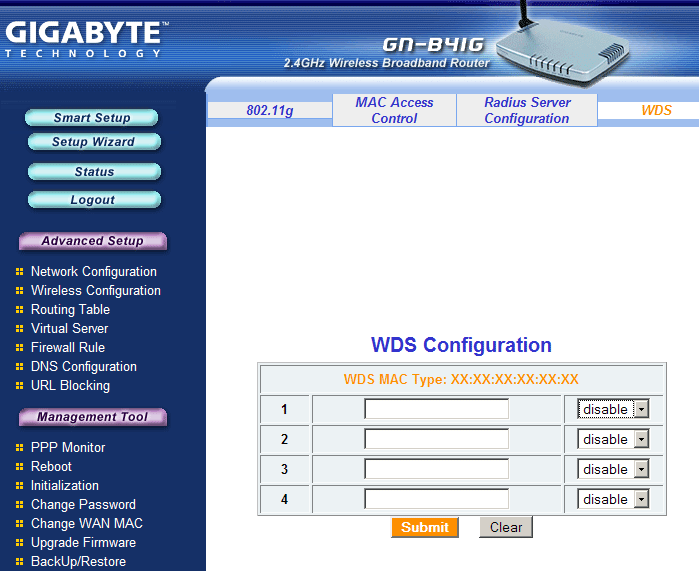Open Wireless Configuration settings
Viewport: 699px width, 571px height.
click(x=95, y=291)
